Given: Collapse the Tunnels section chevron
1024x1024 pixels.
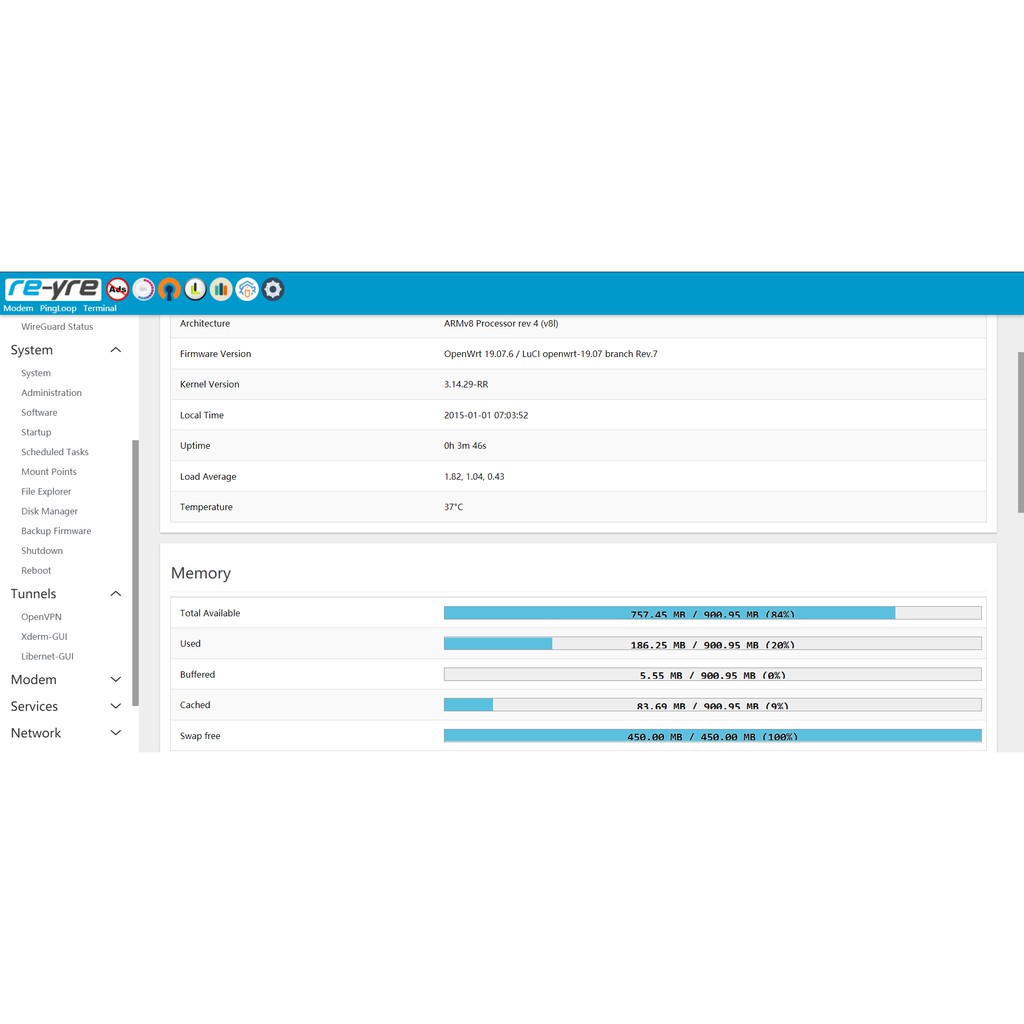Looking at the screenshot, I should (116, 594).
